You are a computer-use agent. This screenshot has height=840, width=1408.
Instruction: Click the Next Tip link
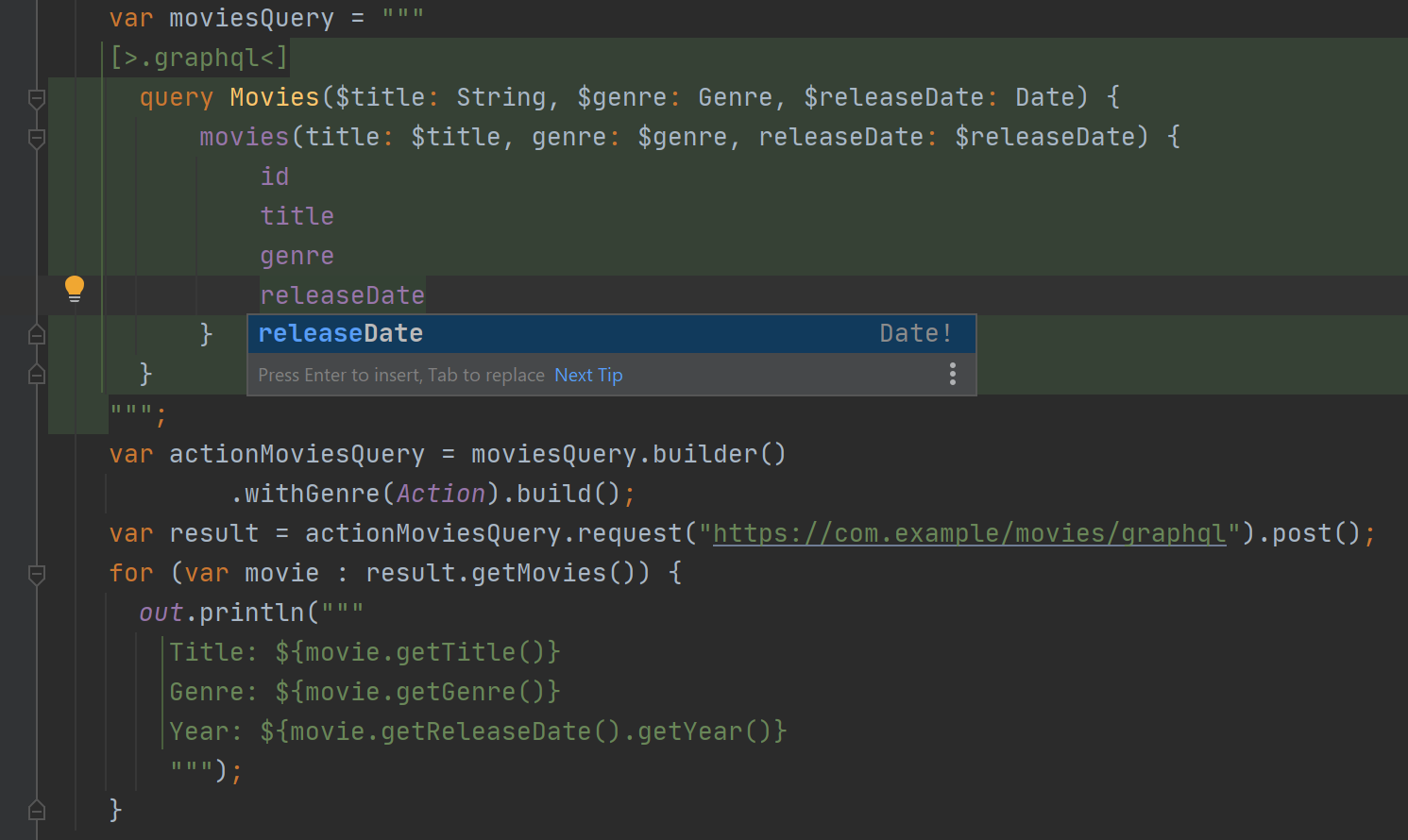point(588,375)
